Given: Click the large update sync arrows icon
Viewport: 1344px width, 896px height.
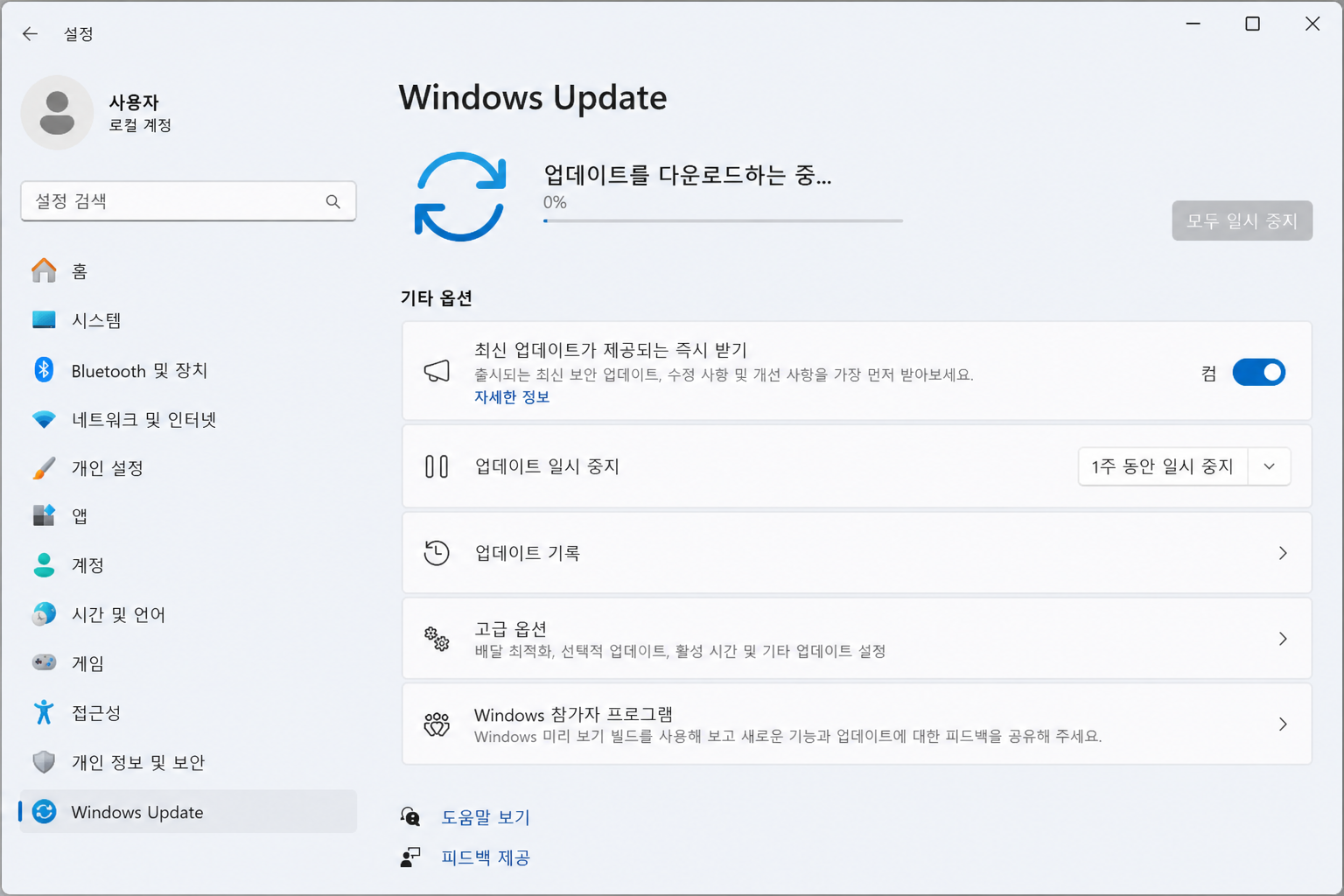Looking at the screenshot, I should pos(460,197).
